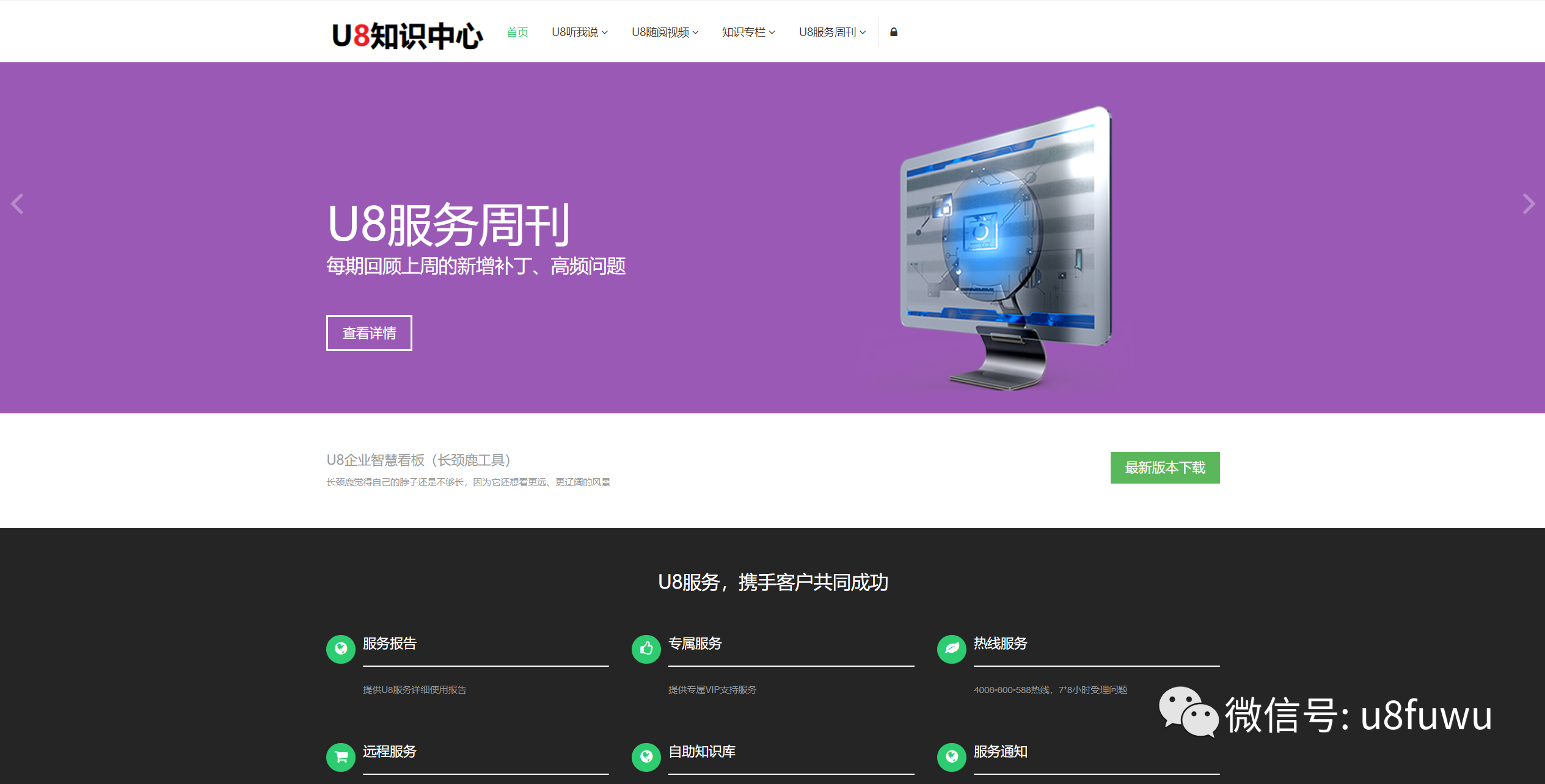Go to previous banner slide arrow
This screenshot has height=784, width=1545.
pos(17,204)
